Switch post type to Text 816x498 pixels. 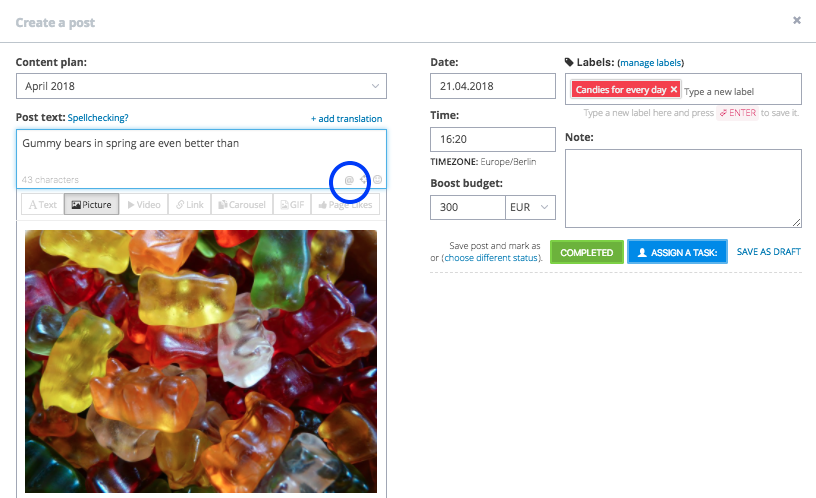(x=43, y=205)
